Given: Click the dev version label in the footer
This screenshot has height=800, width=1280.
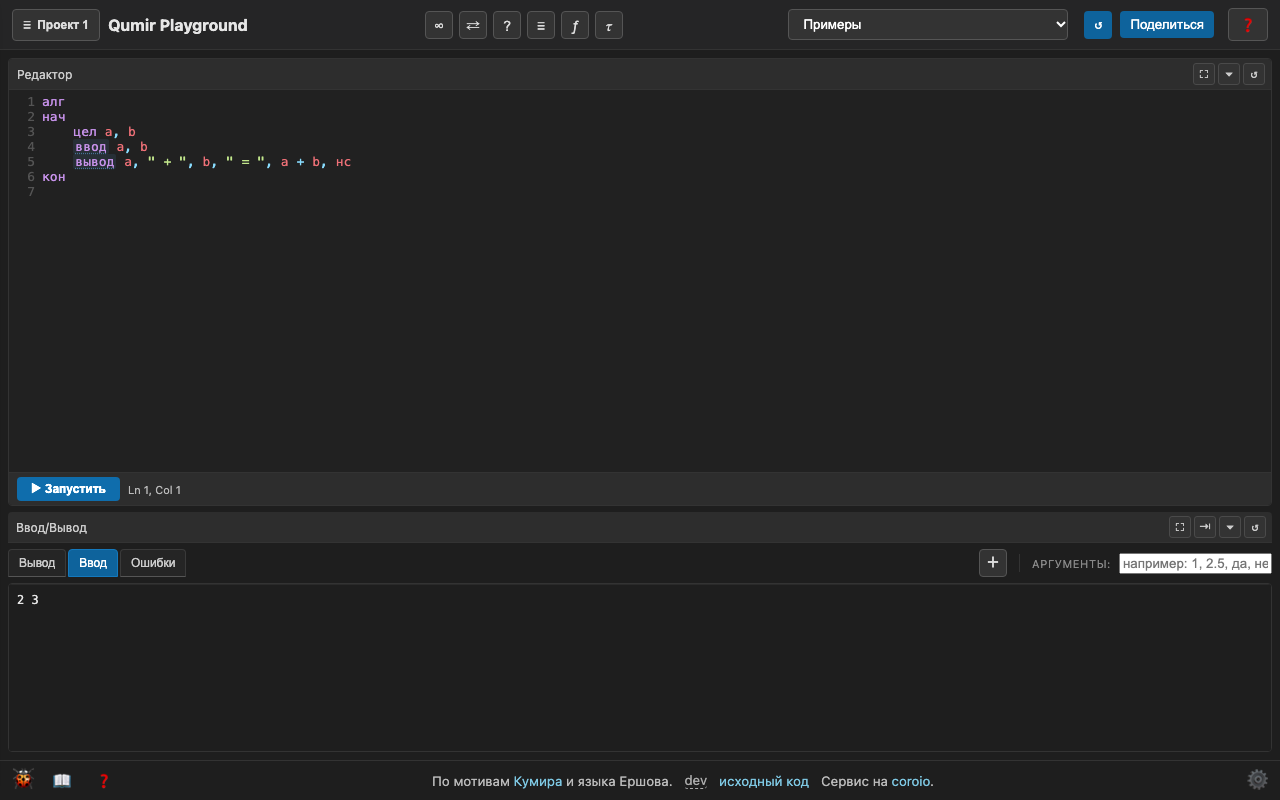Looking at the screenshot, I should [696, 781].
